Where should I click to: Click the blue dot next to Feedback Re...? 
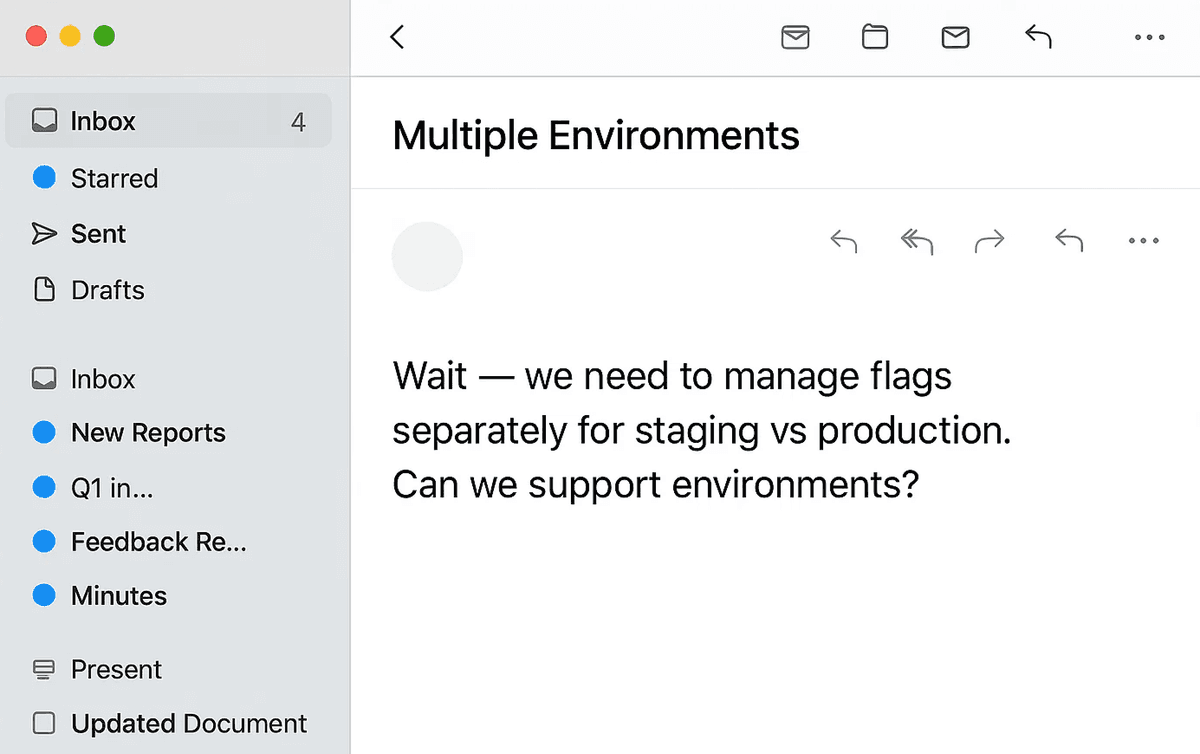[x=44, y=542]
